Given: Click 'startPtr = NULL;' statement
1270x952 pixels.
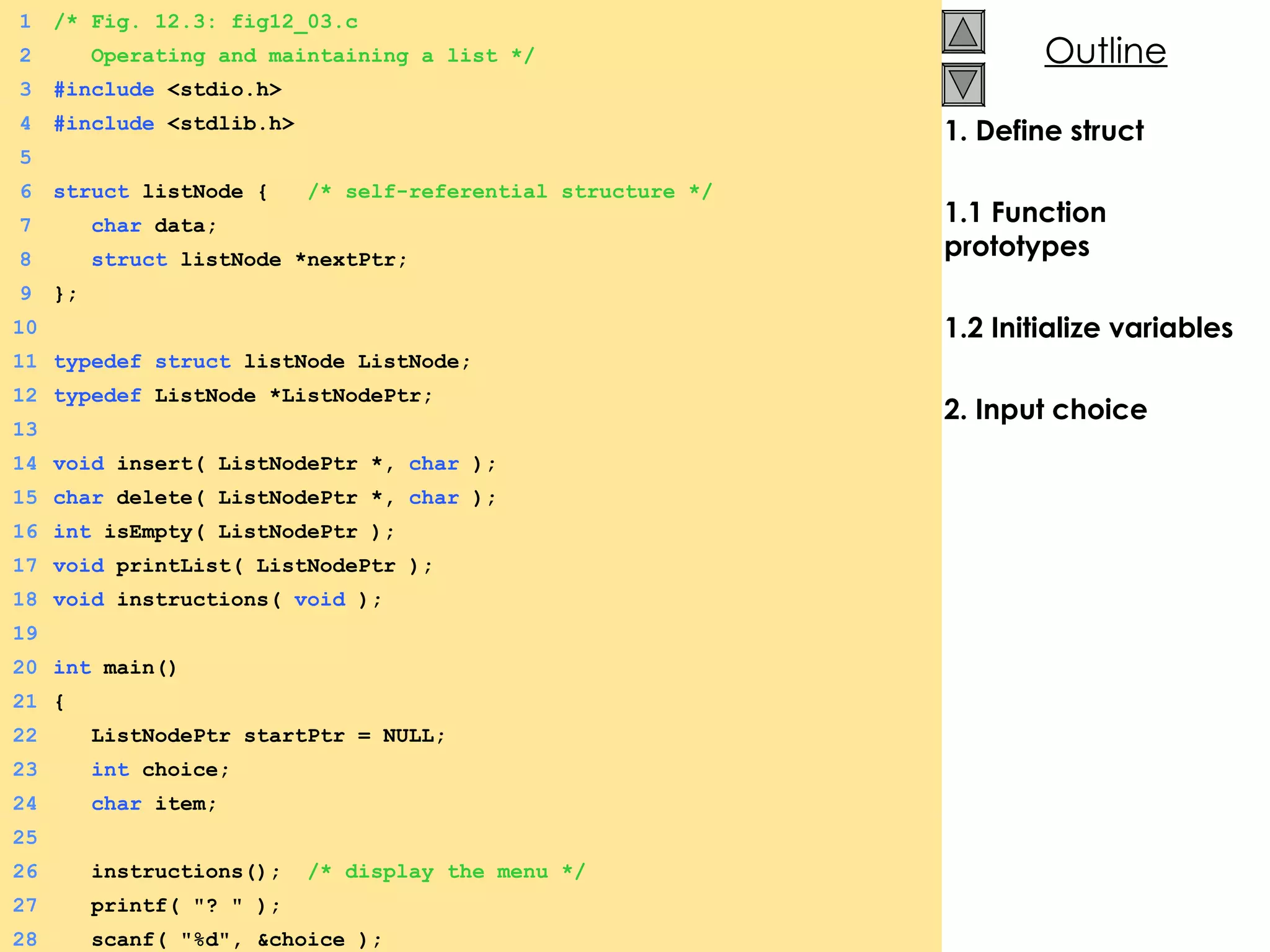Looking at the screenshot, I should click(x=344, y=736).
